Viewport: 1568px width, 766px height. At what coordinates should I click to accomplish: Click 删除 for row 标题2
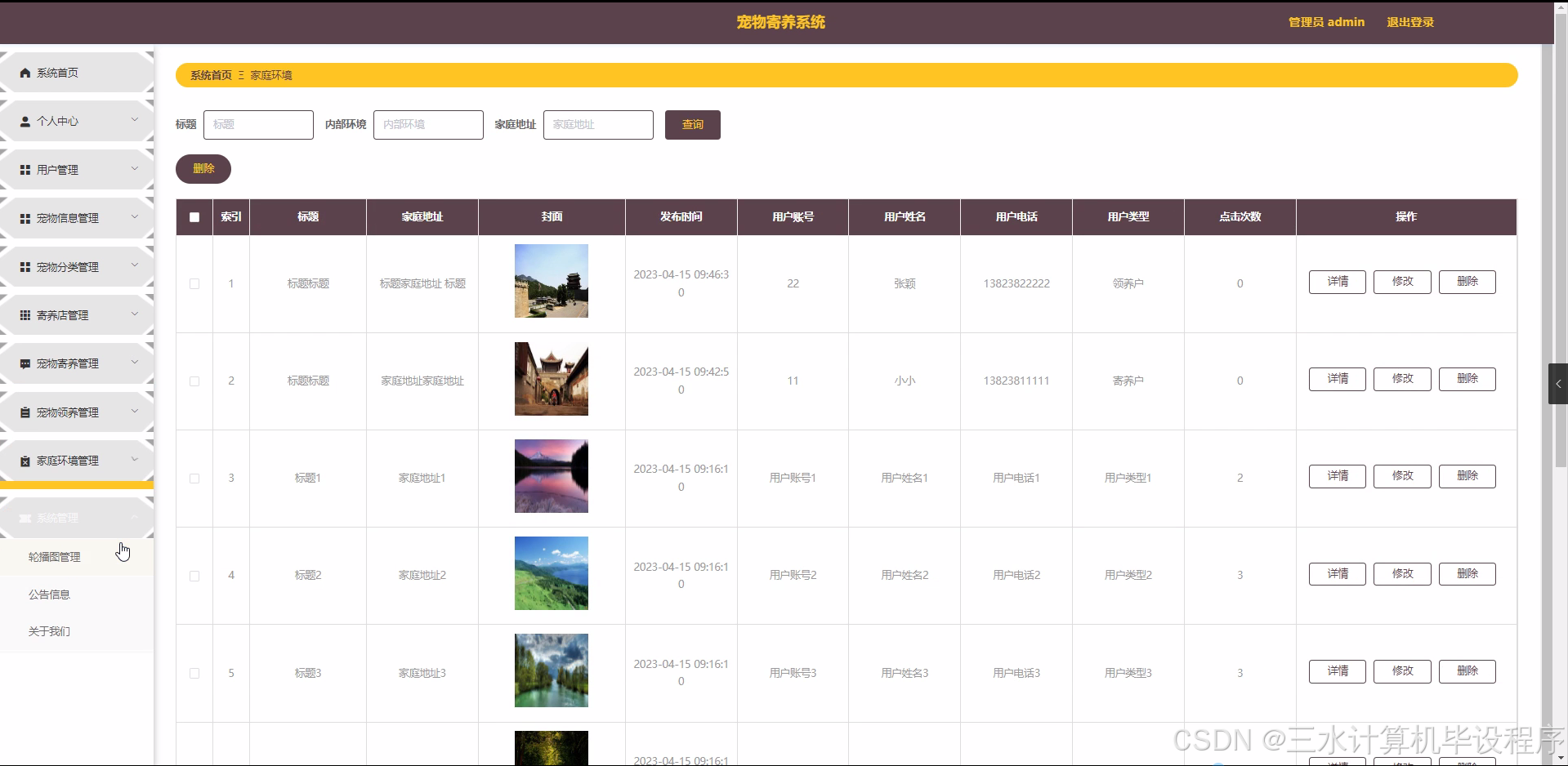click(1467, 574)
